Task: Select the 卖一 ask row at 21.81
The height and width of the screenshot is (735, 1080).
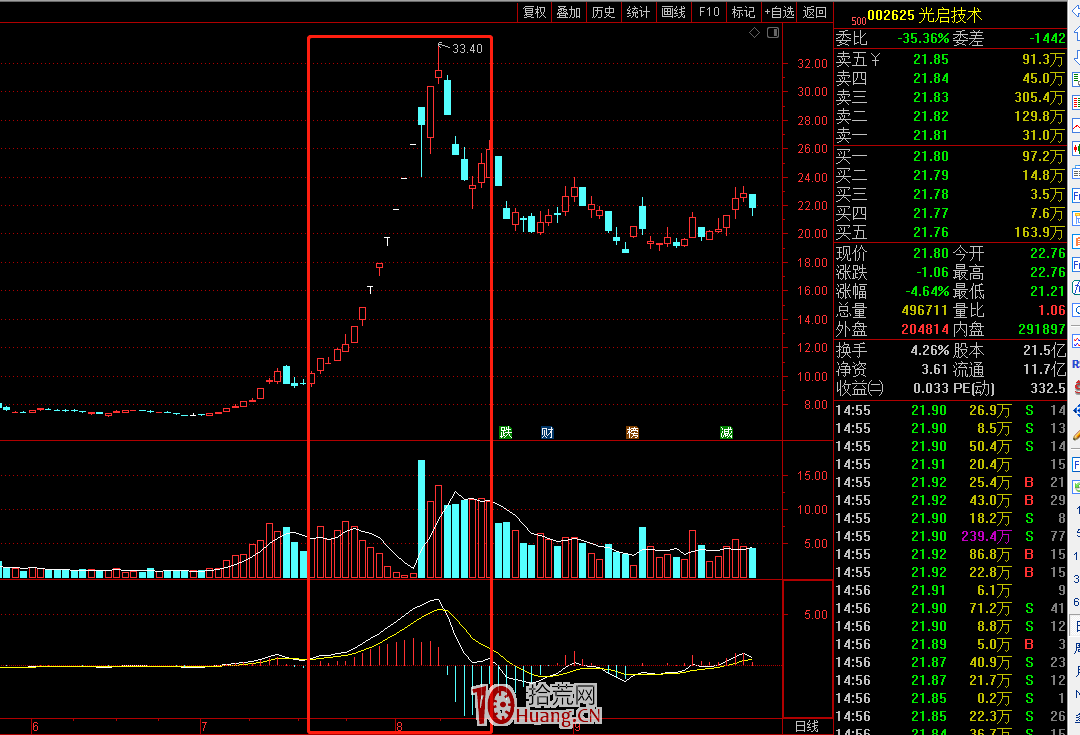Action: 951,136
